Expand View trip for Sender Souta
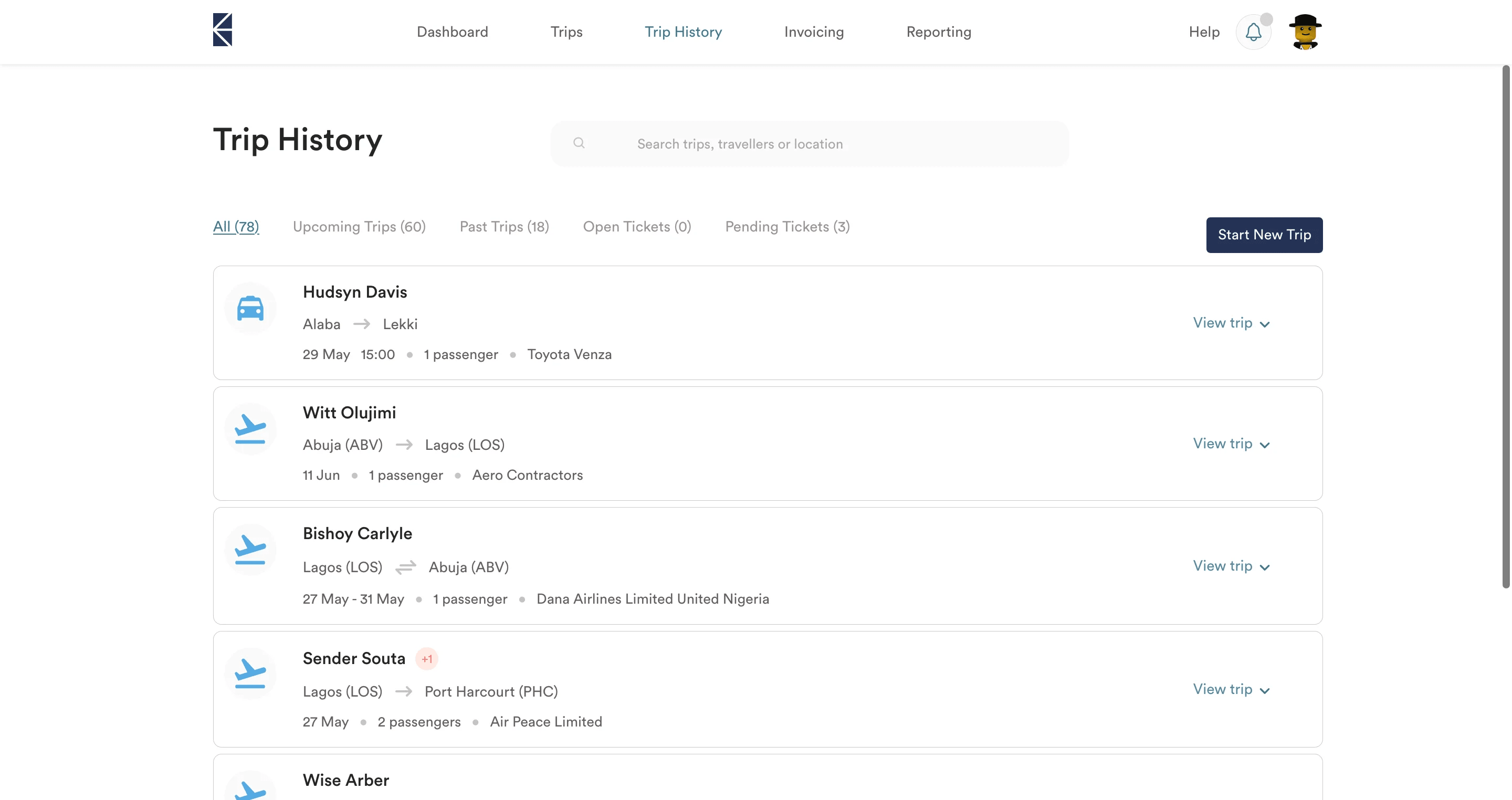The width and height of the screenshot is (1512, 800). 1231,689
